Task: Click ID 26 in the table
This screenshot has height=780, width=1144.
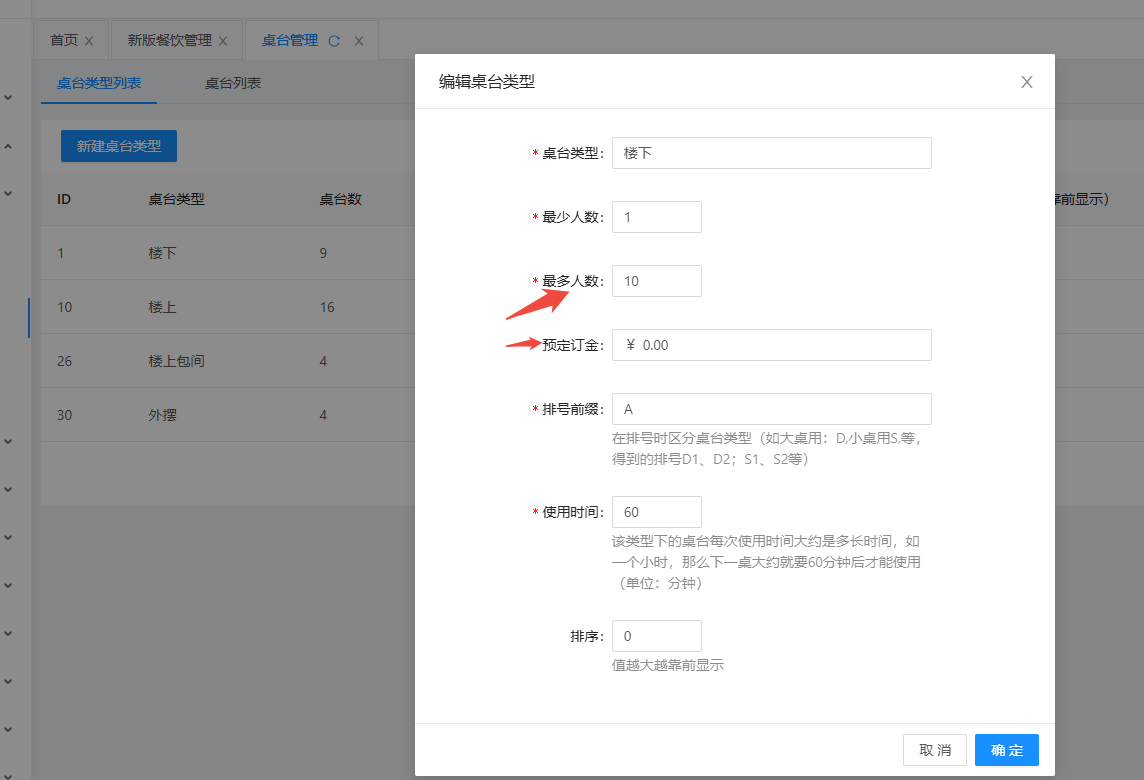Action: point(65,361)
